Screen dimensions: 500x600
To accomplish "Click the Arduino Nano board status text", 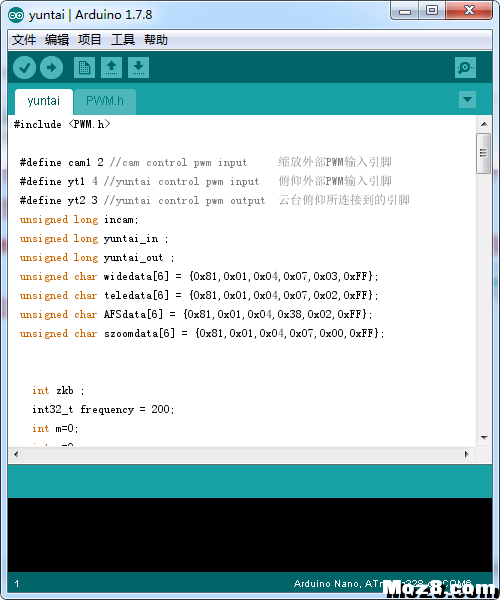I will [383, 584].
